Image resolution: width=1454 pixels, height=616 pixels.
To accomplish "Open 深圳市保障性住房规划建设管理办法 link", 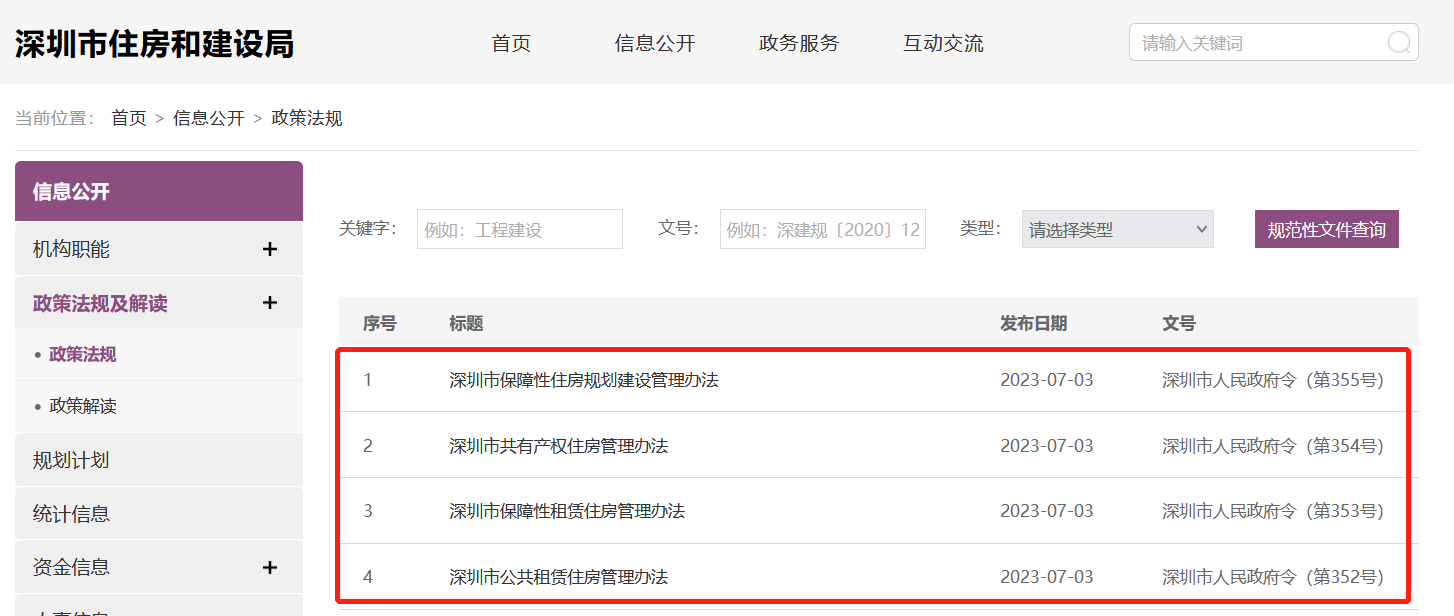I will 583,380.
